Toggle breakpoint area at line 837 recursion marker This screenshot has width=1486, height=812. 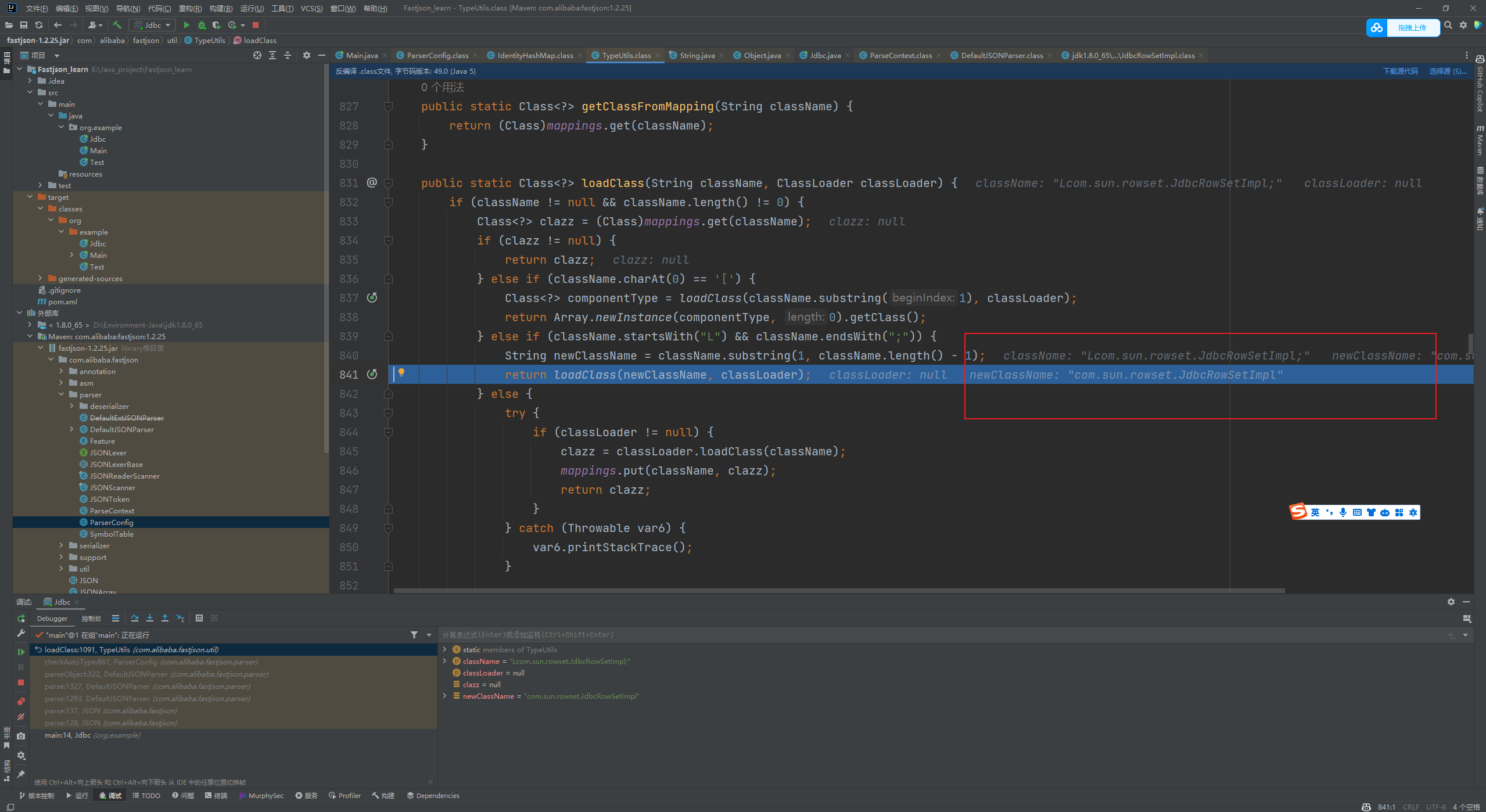(x=372, y=297)
